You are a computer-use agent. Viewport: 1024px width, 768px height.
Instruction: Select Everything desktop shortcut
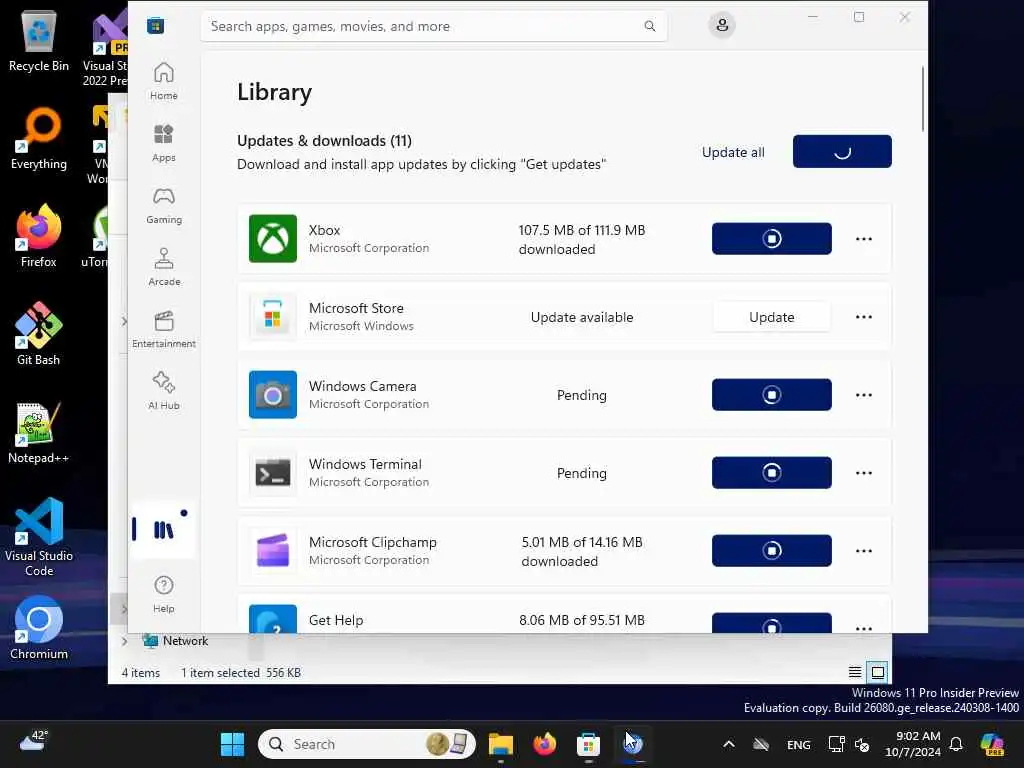pyautogui.click(x=39, y=138)
